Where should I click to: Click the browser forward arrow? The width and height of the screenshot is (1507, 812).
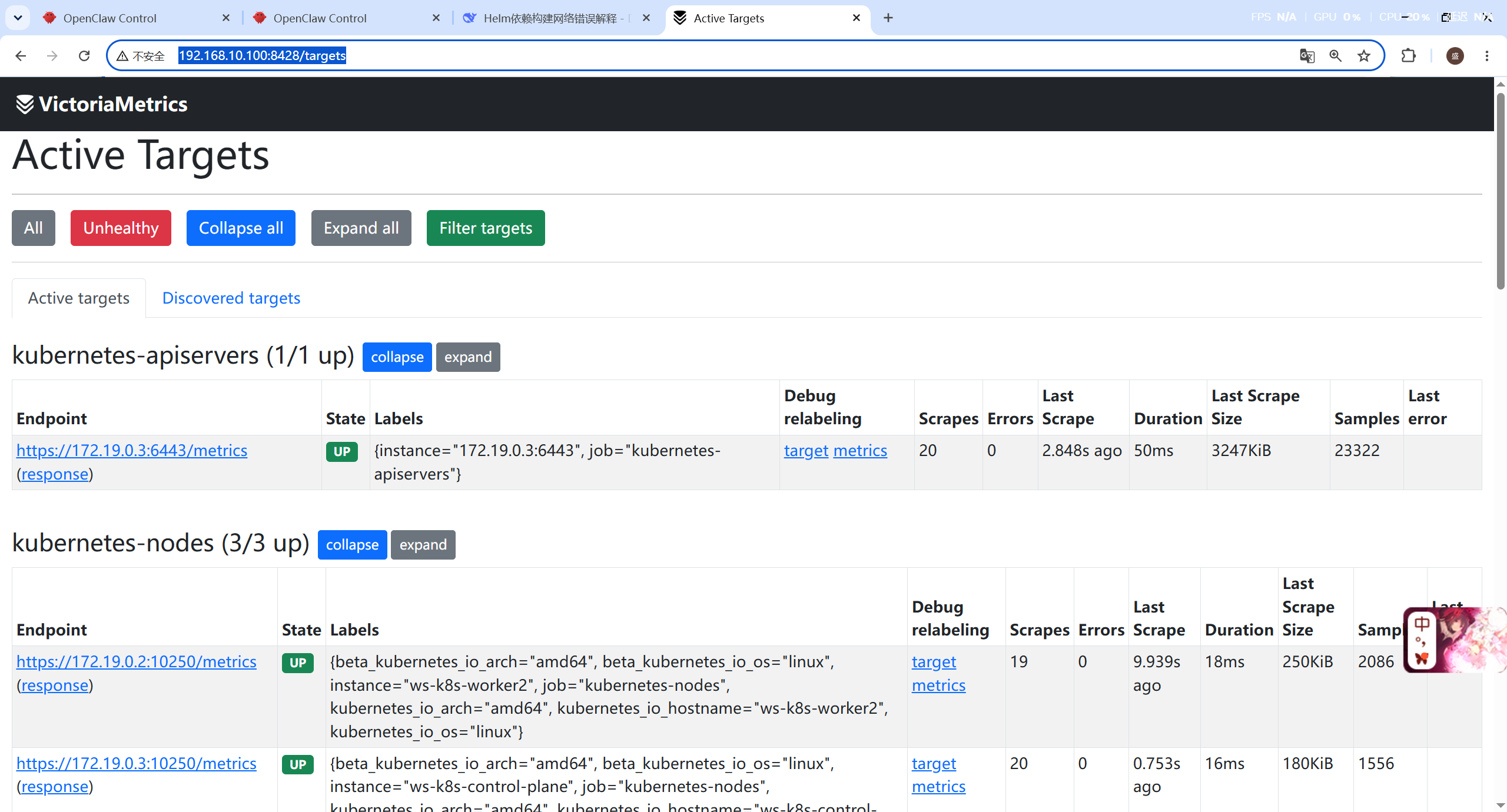coord(52,56)
